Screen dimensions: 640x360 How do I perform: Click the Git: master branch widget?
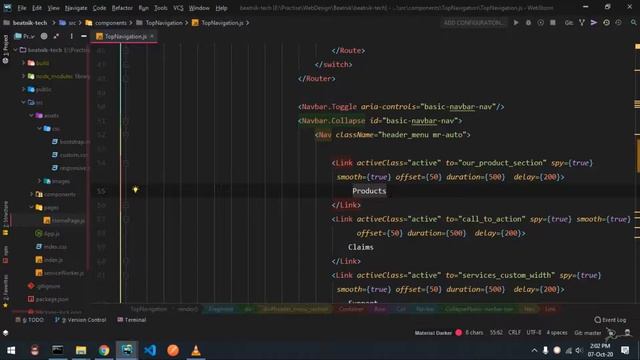587,333
